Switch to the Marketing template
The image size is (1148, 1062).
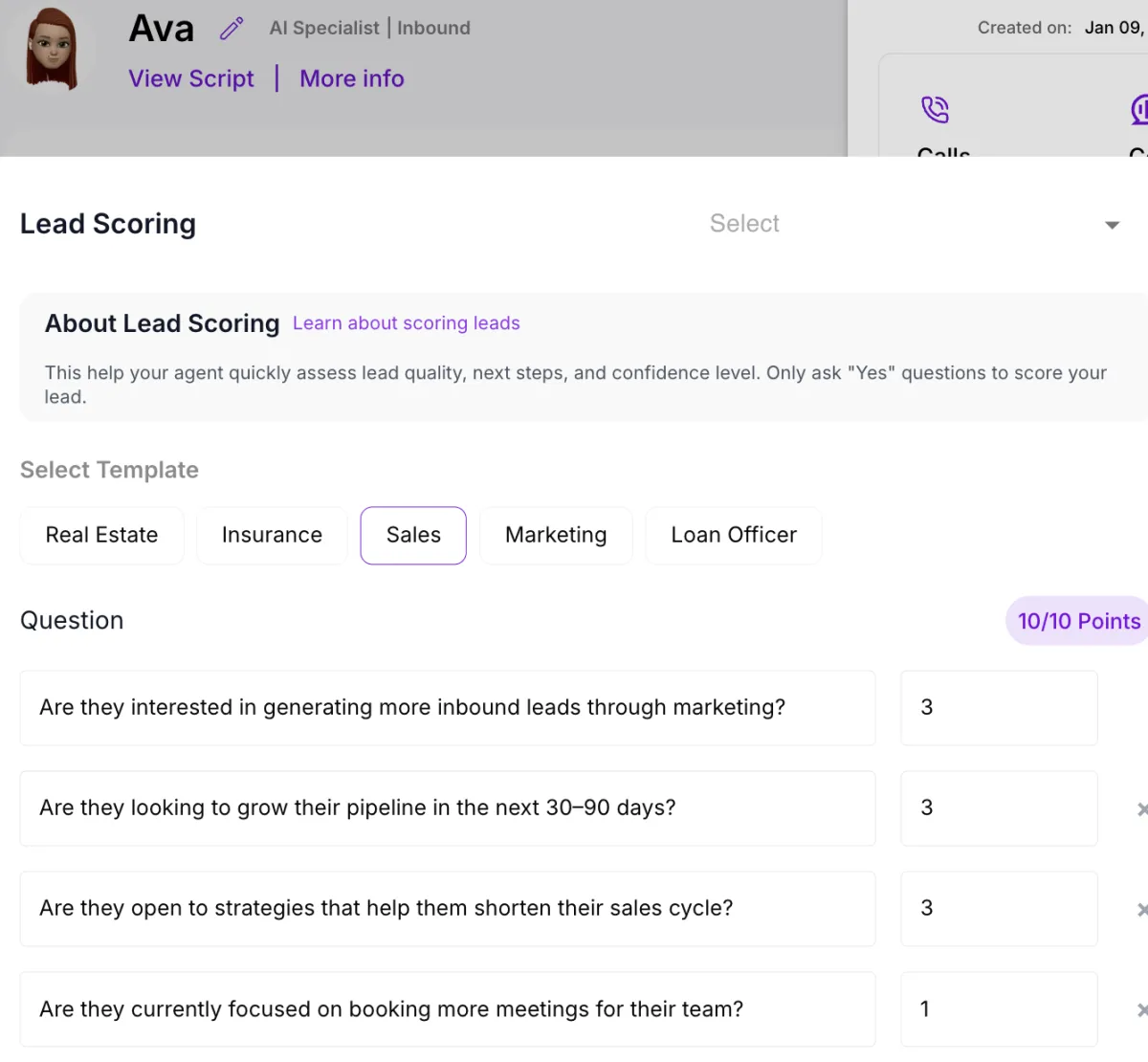(556, 535)
